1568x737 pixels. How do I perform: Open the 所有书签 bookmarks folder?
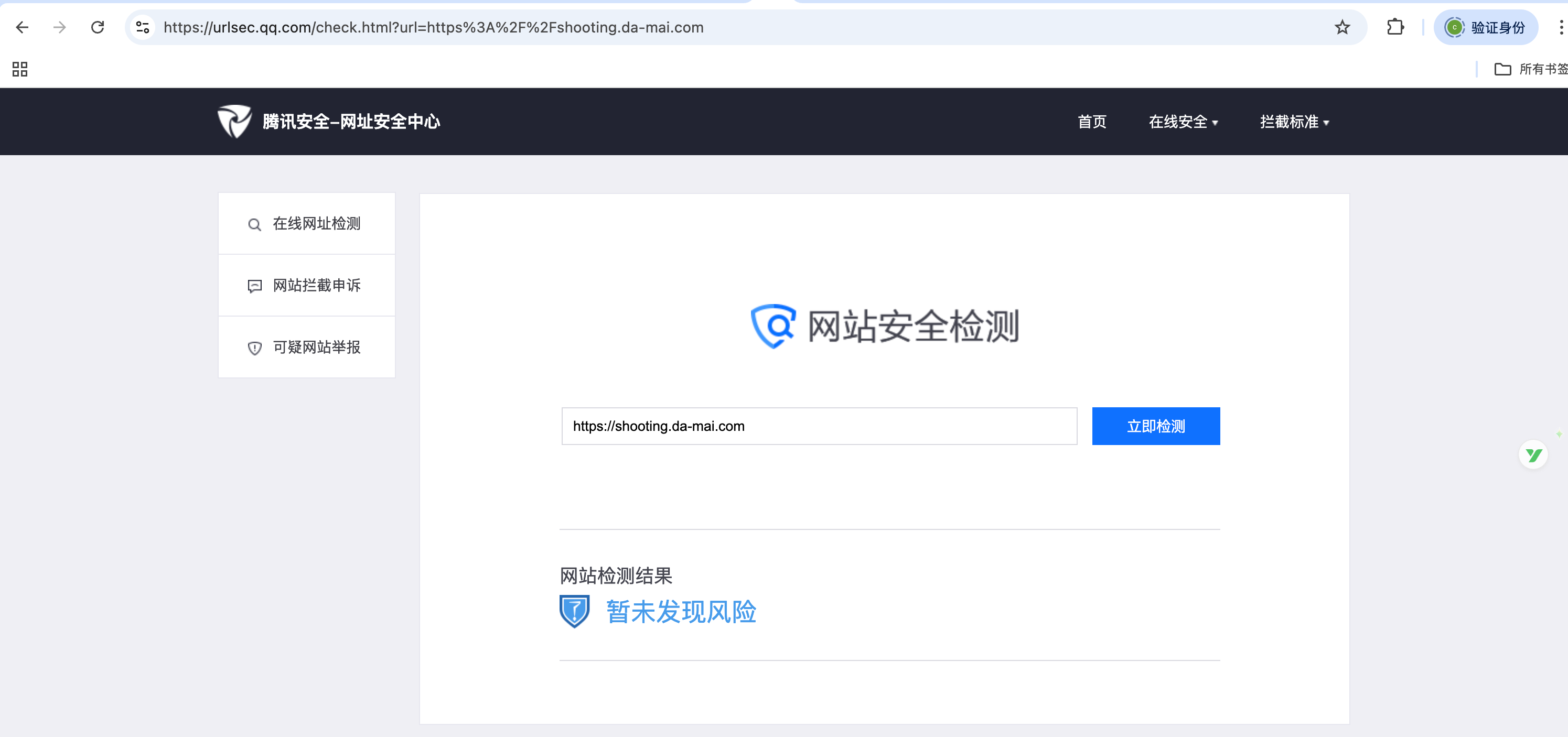(x=1530, y=69)
